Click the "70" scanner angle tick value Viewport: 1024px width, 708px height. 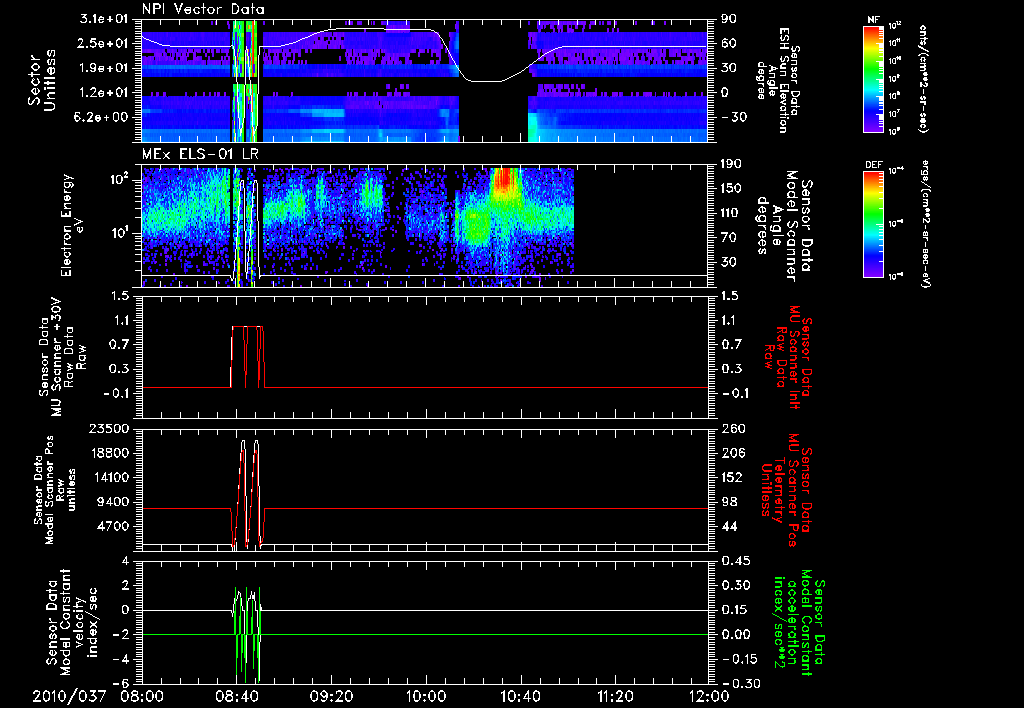tap(729, 237)
